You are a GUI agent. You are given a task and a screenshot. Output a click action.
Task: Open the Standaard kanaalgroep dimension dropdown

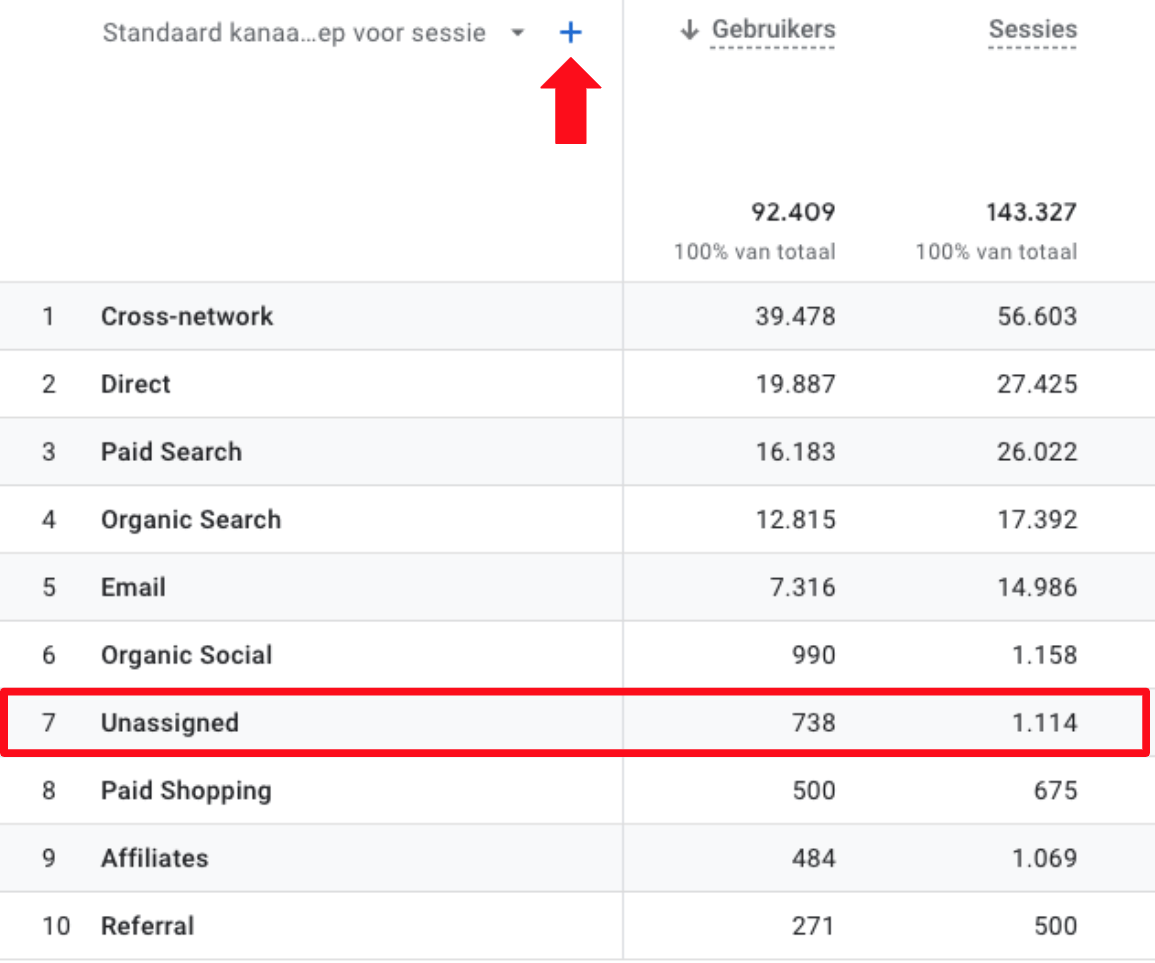[x=517, y=33]
